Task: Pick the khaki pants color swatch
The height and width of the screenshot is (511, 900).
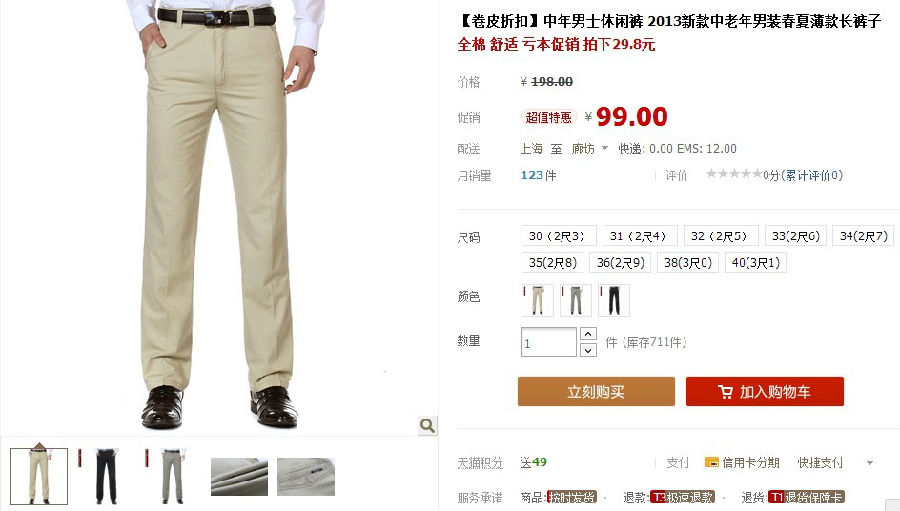Action: pos(537,300)
